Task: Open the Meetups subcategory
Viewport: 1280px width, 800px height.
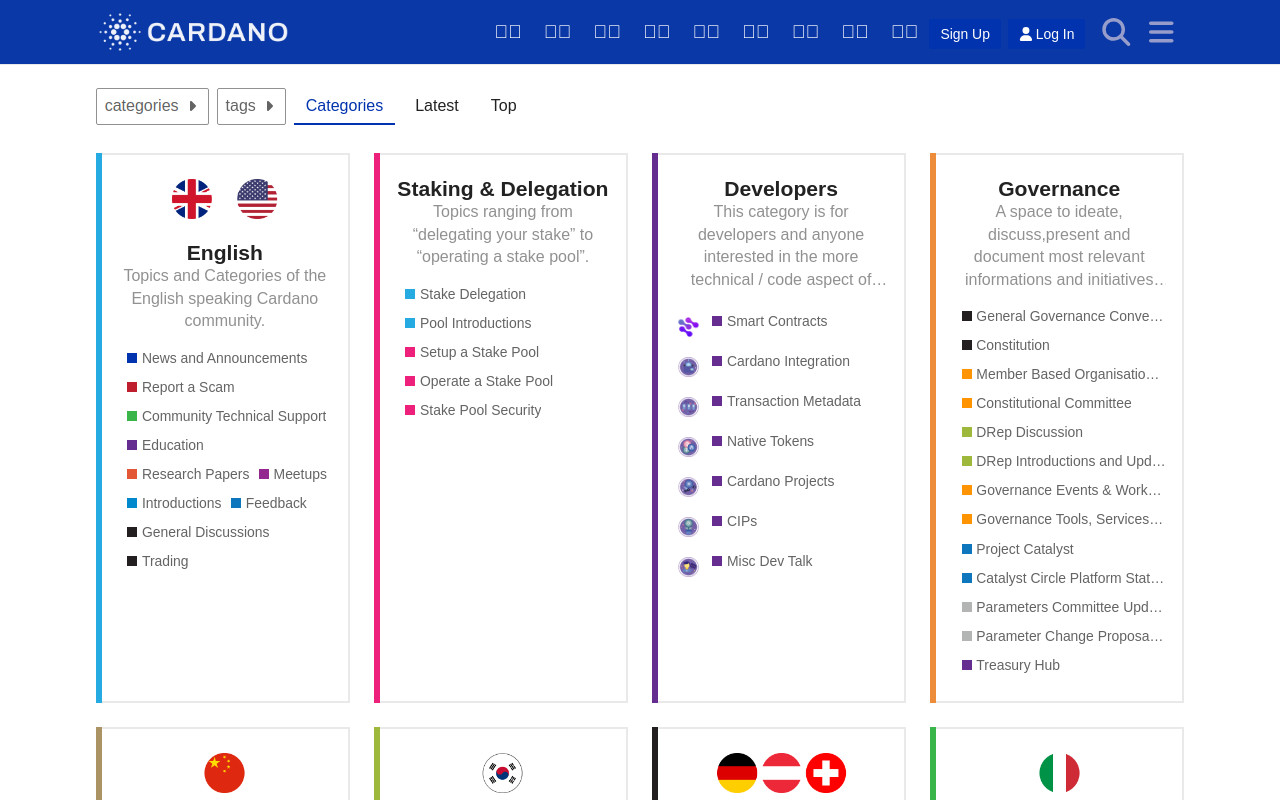Action: pyautogui.click(x=293, y=474)
